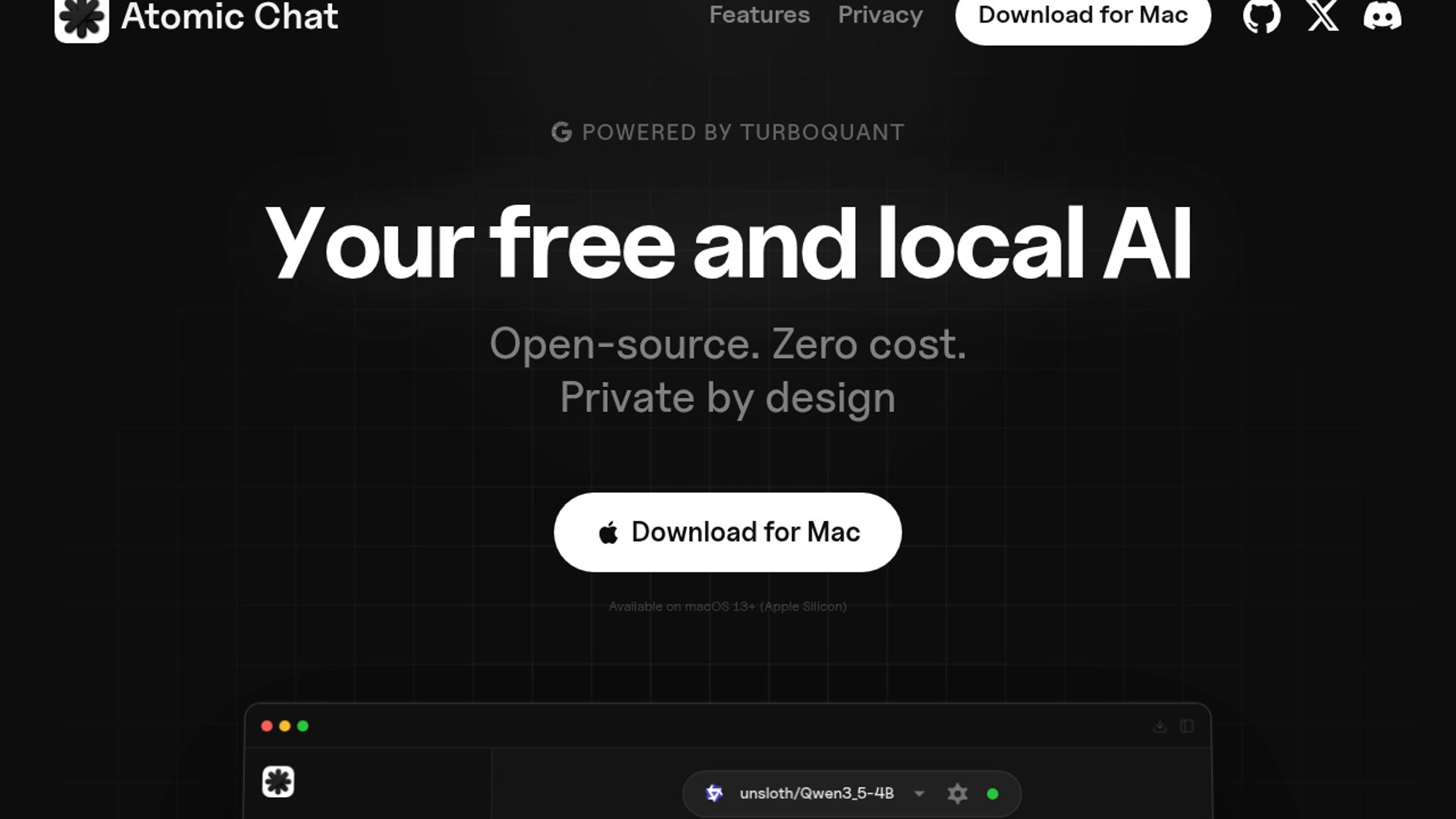The height and width of the screenshot is (819, 1456).
Task: Click the Google icon beside Powered by TurboQuant
Action: [x=561, y=133]
